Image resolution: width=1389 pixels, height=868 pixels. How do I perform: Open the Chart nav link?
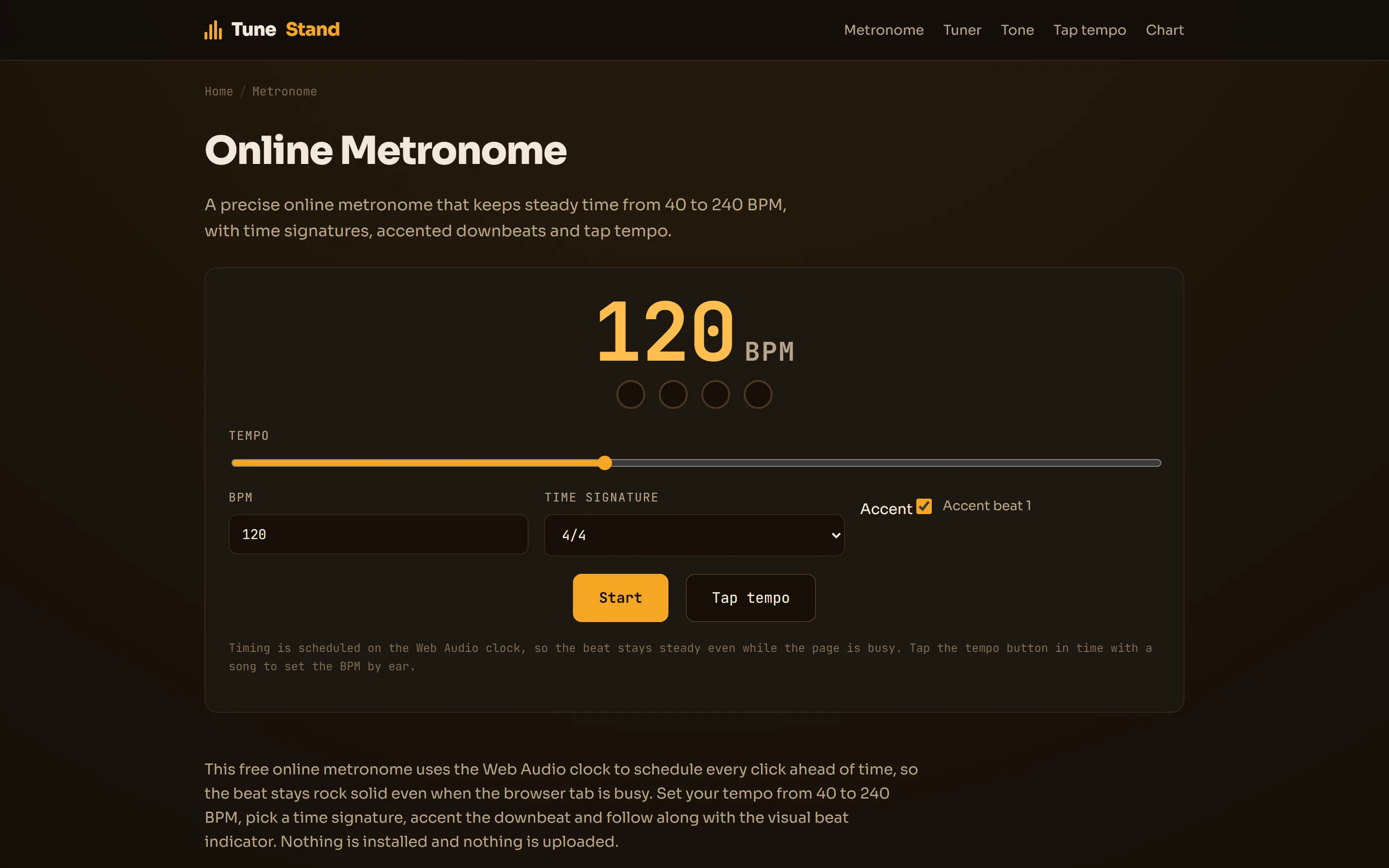click(1165, 30)
